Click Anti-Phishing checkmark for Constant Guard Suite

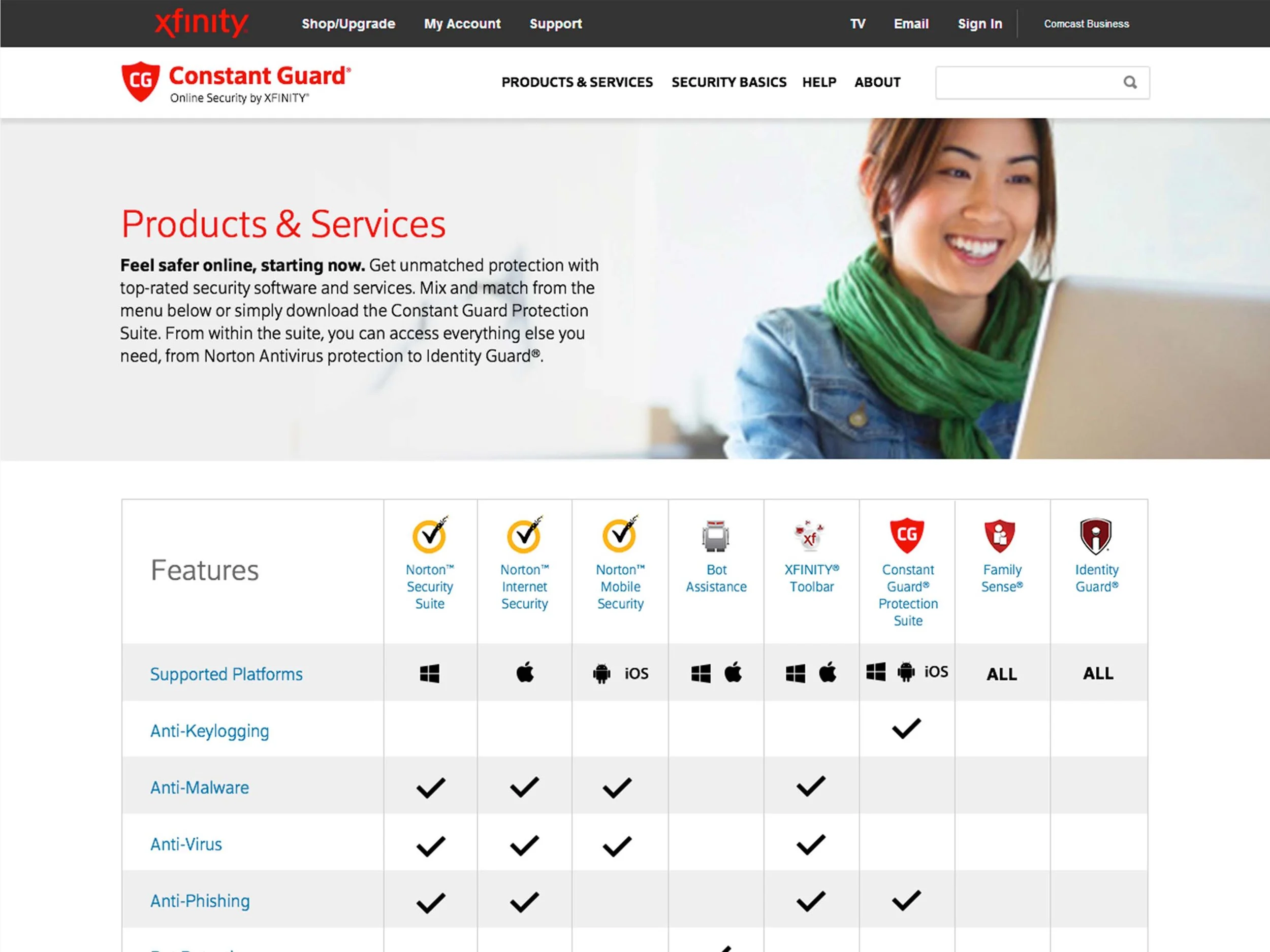tap(907, 901)
